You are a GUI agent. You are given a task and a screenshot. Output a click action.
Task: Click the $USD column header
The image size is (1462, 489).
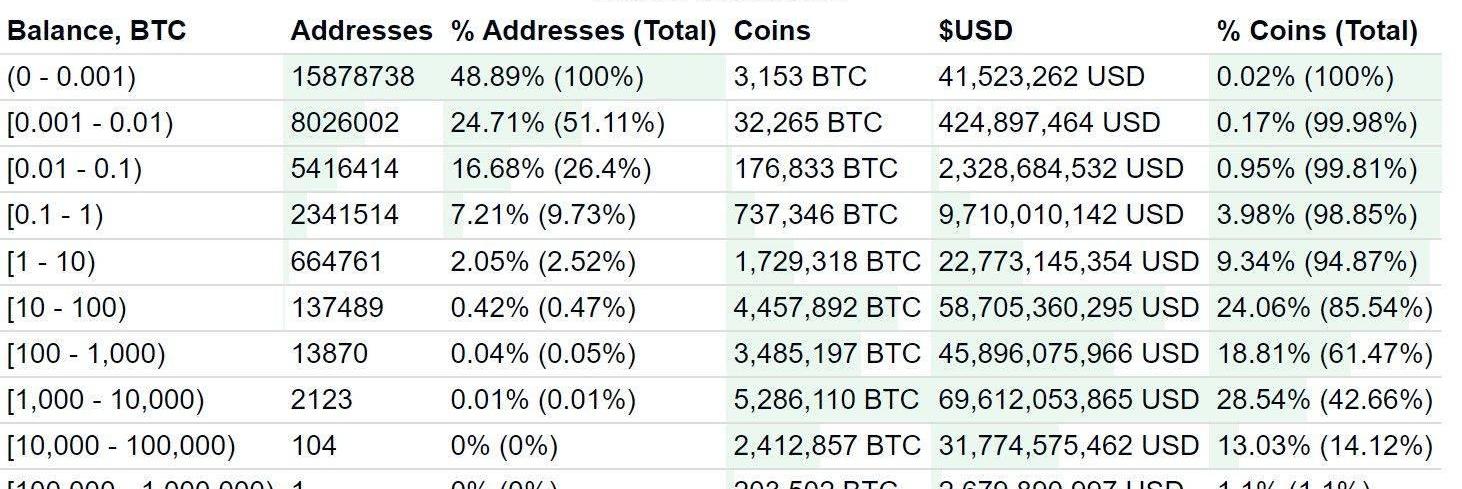pos(975,31)
